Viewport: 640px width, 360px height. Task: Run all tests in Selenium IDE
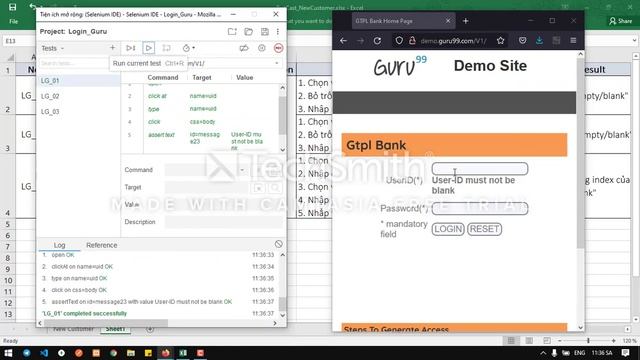(130, 48)
